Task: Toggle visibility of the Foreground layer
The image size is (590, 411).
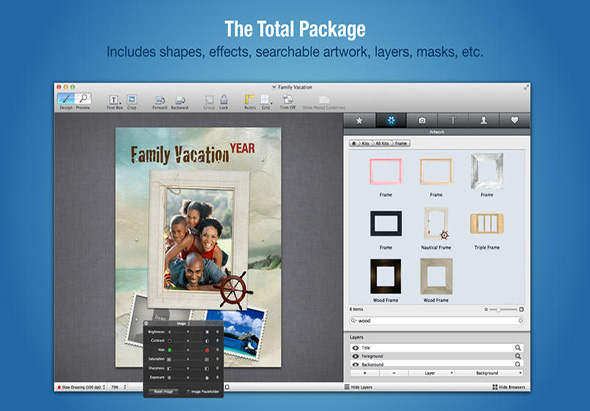Action: click(x=356, y=356)
